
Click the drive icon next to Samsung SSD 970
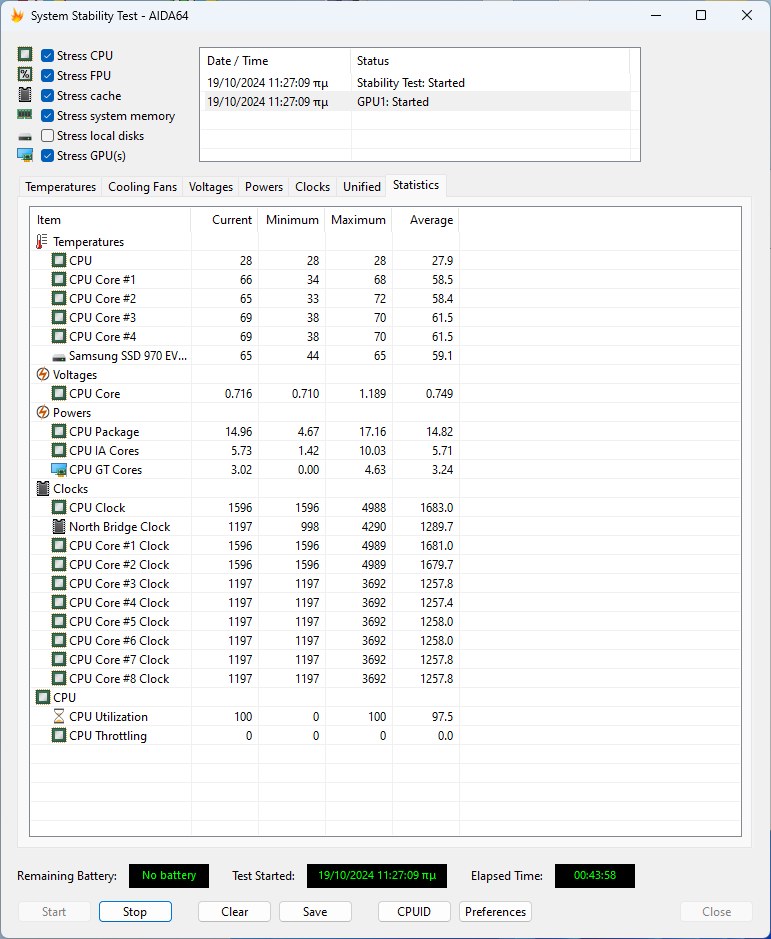(x=59, y=357)
